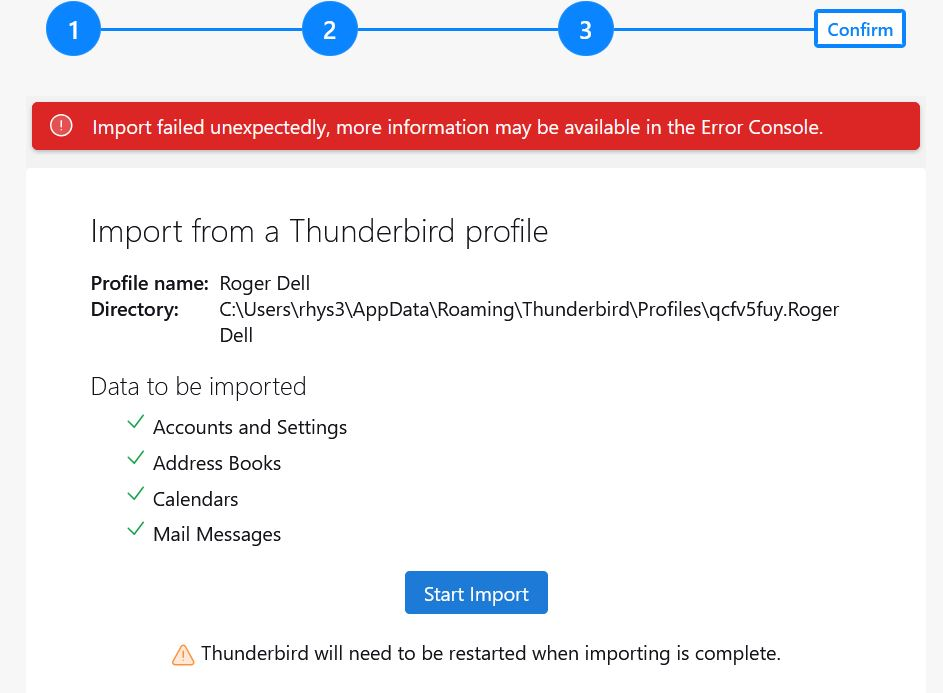Click the 'Import from a Thunderbird profile' heading
The width and height of the screenshot is (943, 693).
(319, 231)
